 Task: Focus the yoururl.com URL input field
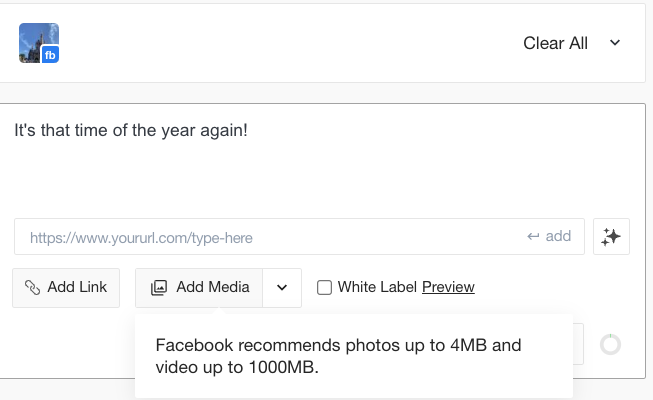point(299,236)
